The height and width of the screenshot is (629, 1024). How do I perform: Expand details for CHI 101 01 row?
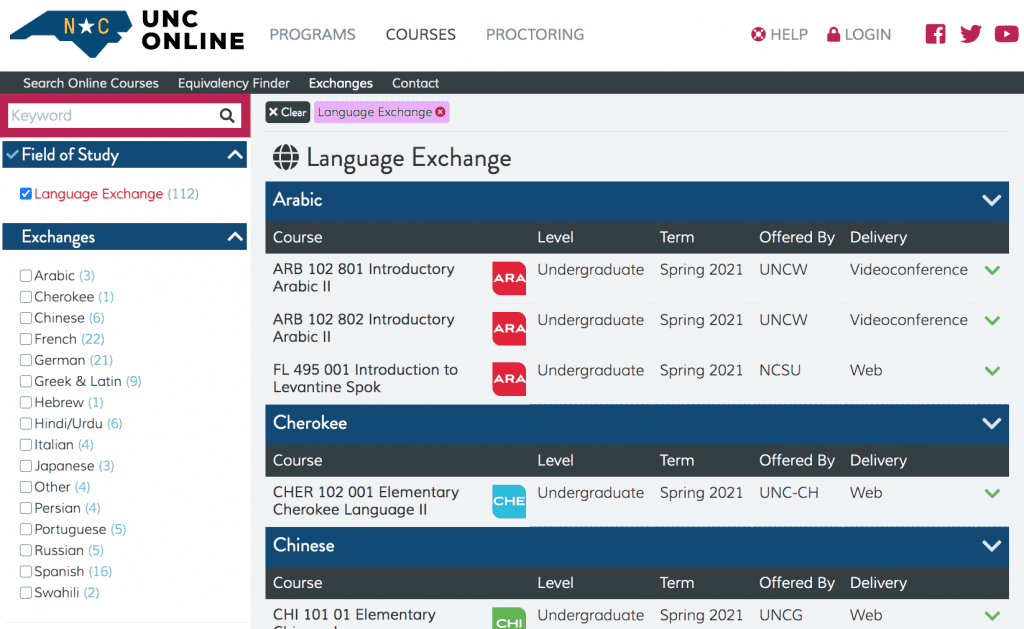point(992,616)
